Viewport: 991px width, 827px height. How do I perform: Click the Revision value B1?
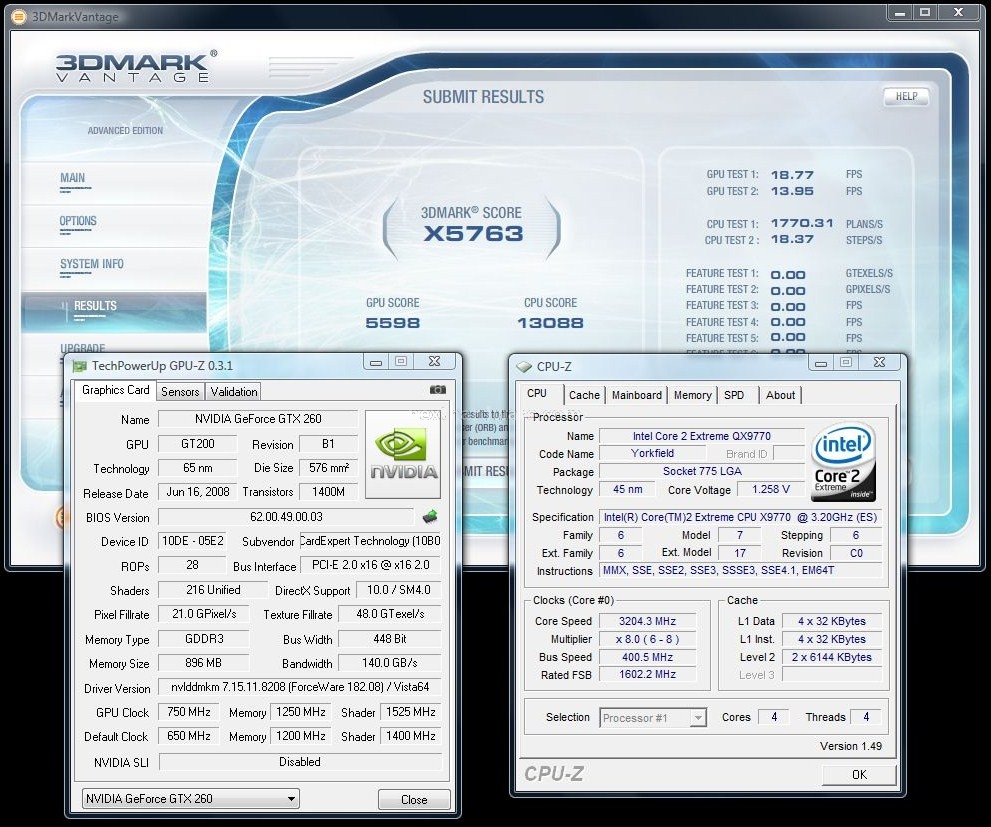(328, 444)
